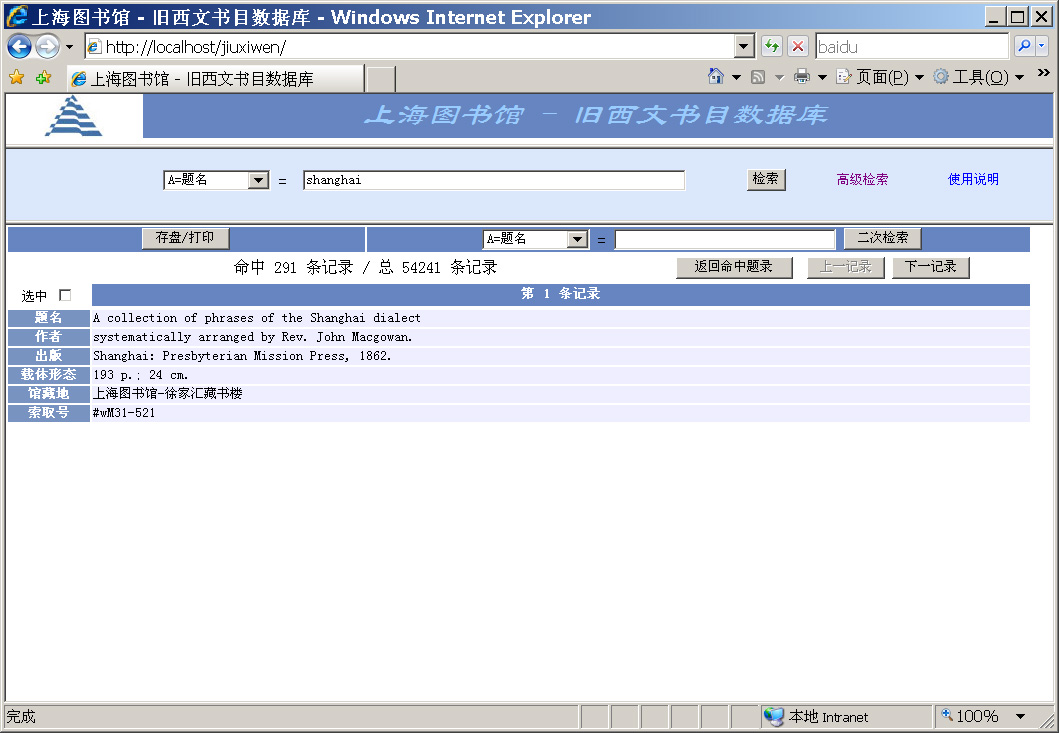The image size is (1059, 733).
Task: Refresh the page with the green arrows icon
Action: point(771,47)
